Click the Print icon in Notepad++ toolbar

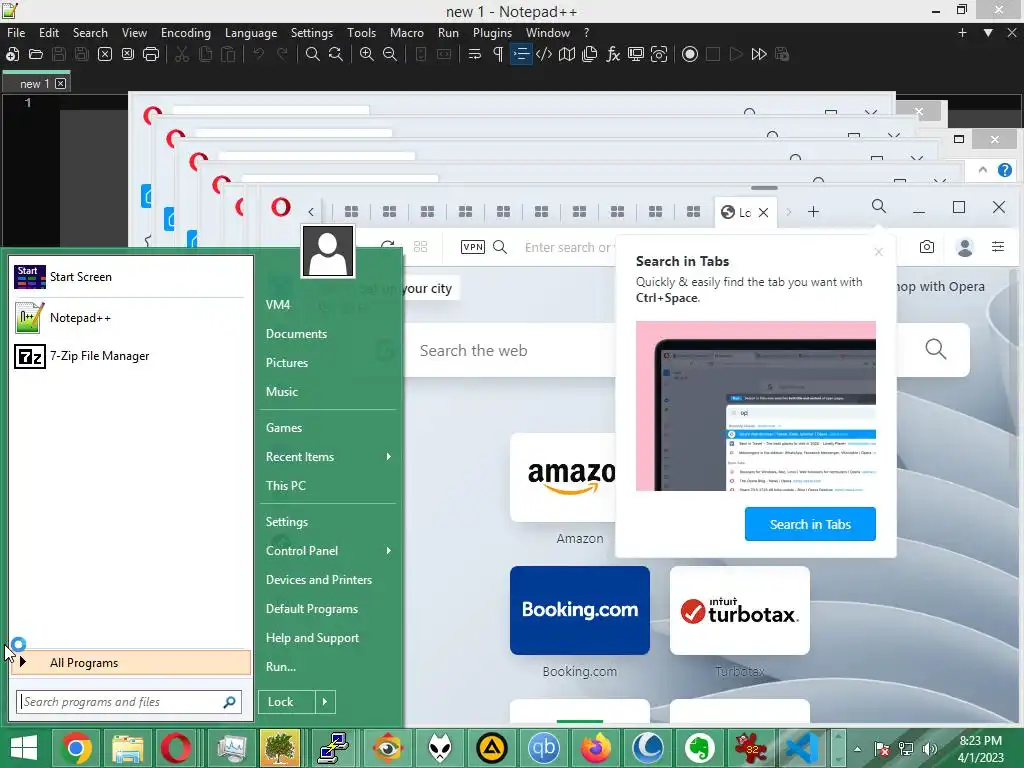pyautogui.click(x=151, y=54)
